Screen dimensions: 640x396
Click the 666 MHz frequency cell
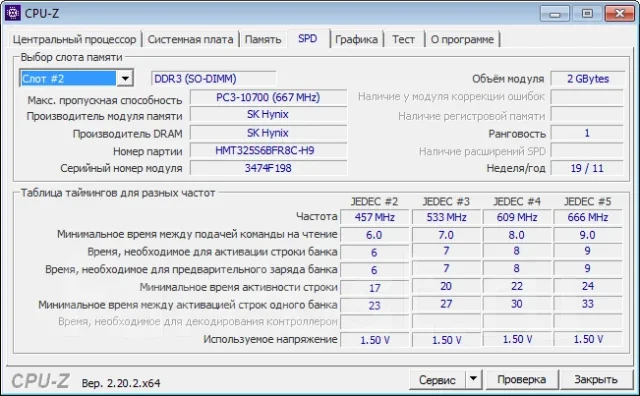(588, 217)
